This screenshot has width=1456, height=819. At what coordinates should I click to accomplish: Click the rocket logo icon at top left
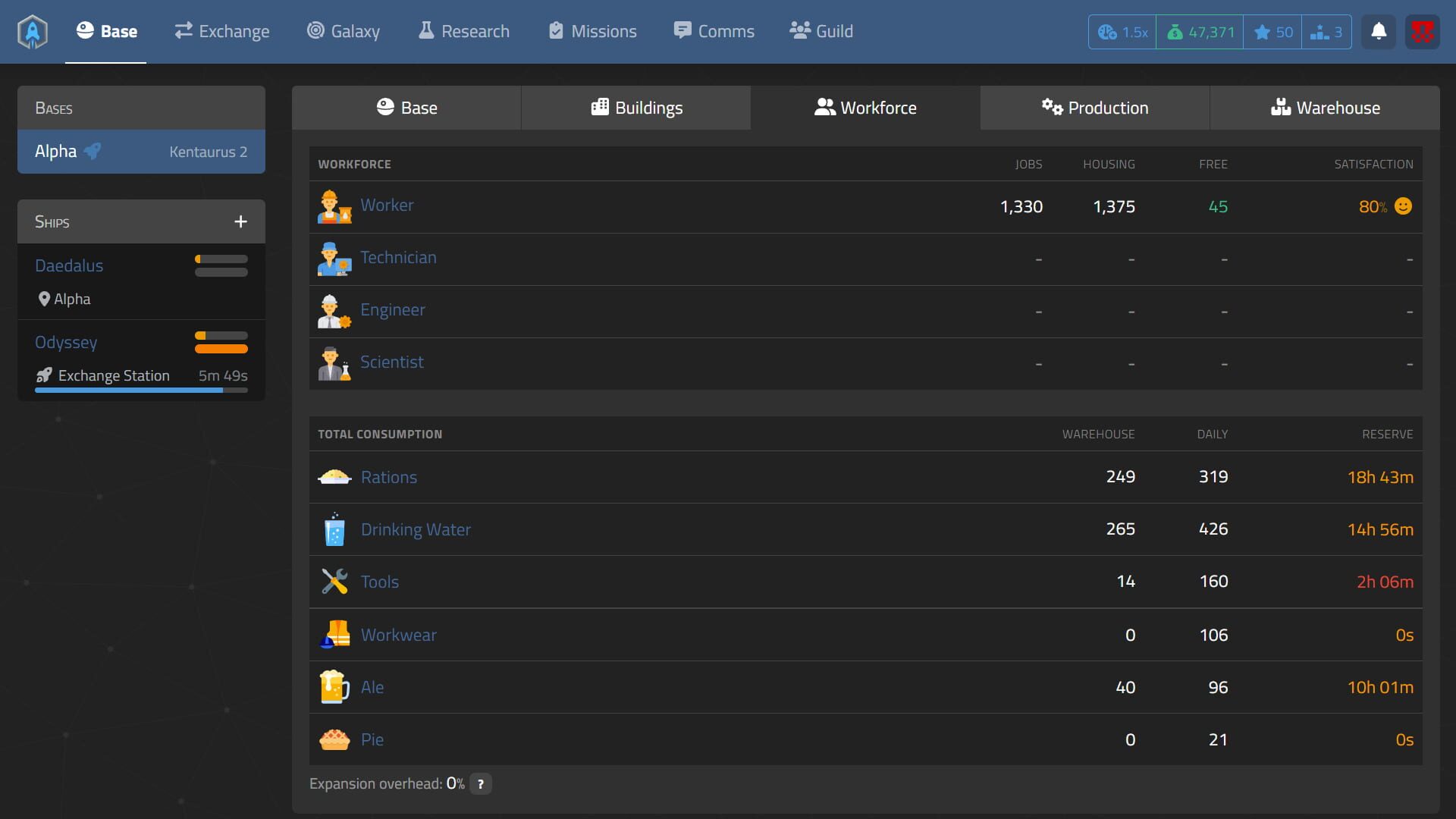(x=33, y=32)
